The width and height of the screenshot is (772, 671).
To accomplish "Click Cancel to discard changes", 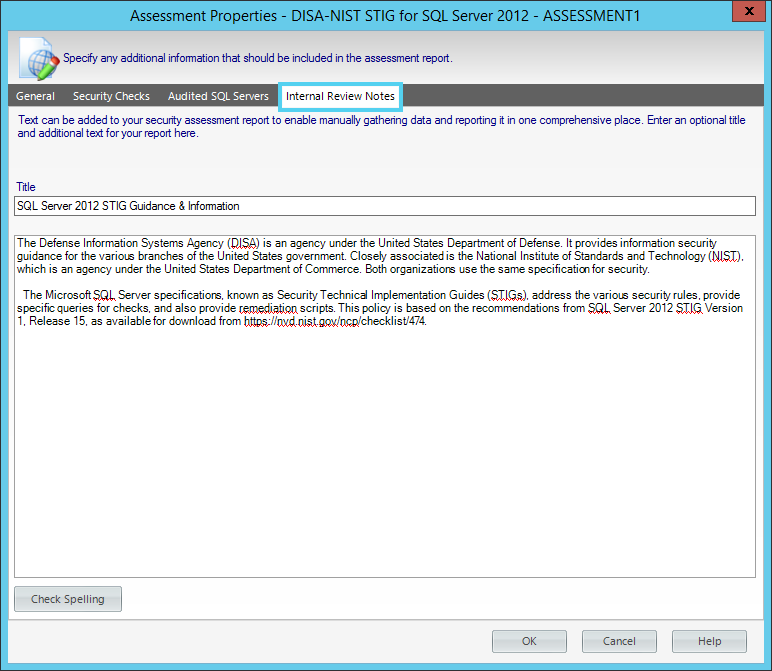I will (619, 641).
